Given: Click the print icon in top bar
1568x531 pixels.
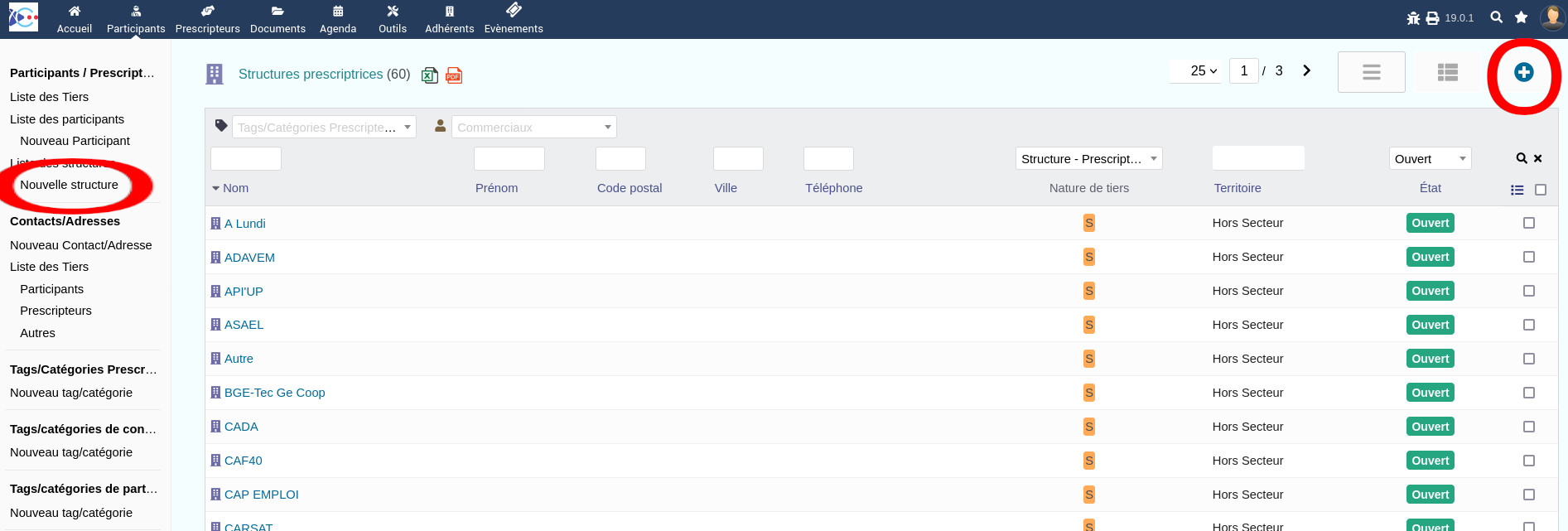Looking at the screenshot, I should click(1432, 18).
